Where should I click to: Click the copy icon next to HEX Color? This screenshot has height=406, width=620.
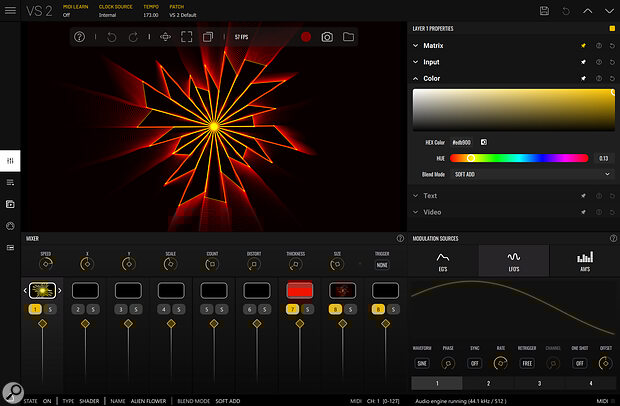[484, 142]
